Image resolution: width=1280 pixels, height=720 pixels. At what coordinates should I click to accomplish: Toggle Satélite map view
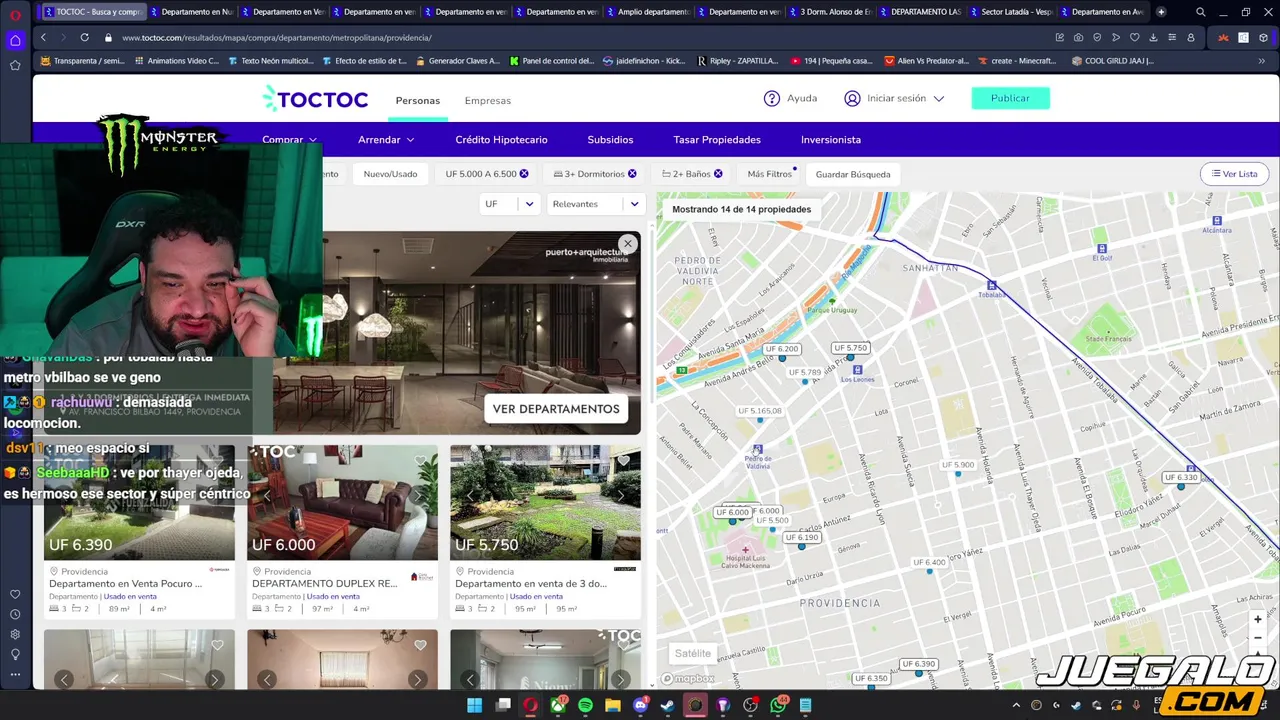pos(692,653)
